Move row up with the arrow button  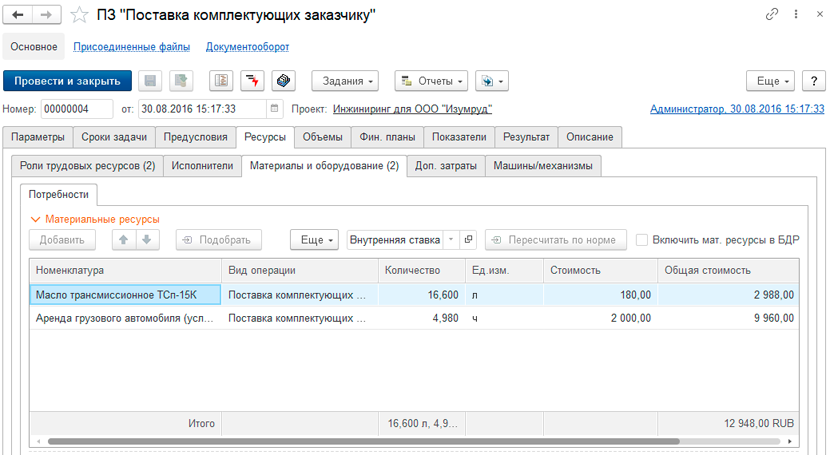(x=124, y=240)
